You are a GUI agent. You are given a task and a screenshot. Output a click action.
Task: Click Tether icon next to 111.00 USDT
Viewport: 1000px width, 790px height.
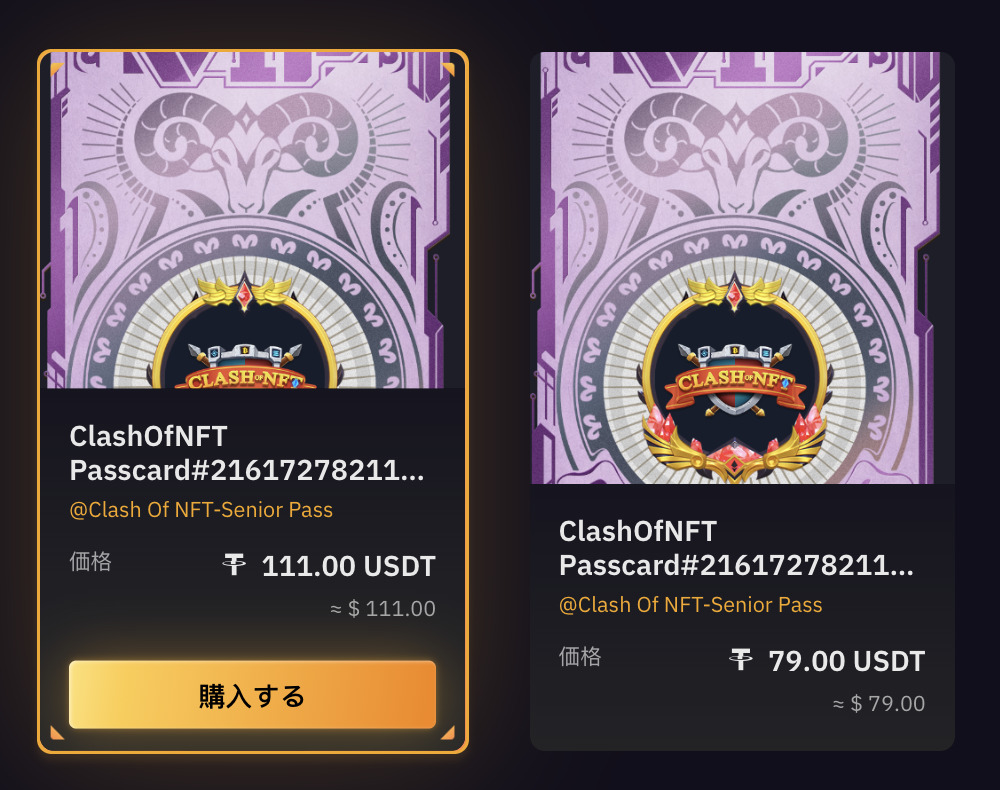tap(234, 565)
